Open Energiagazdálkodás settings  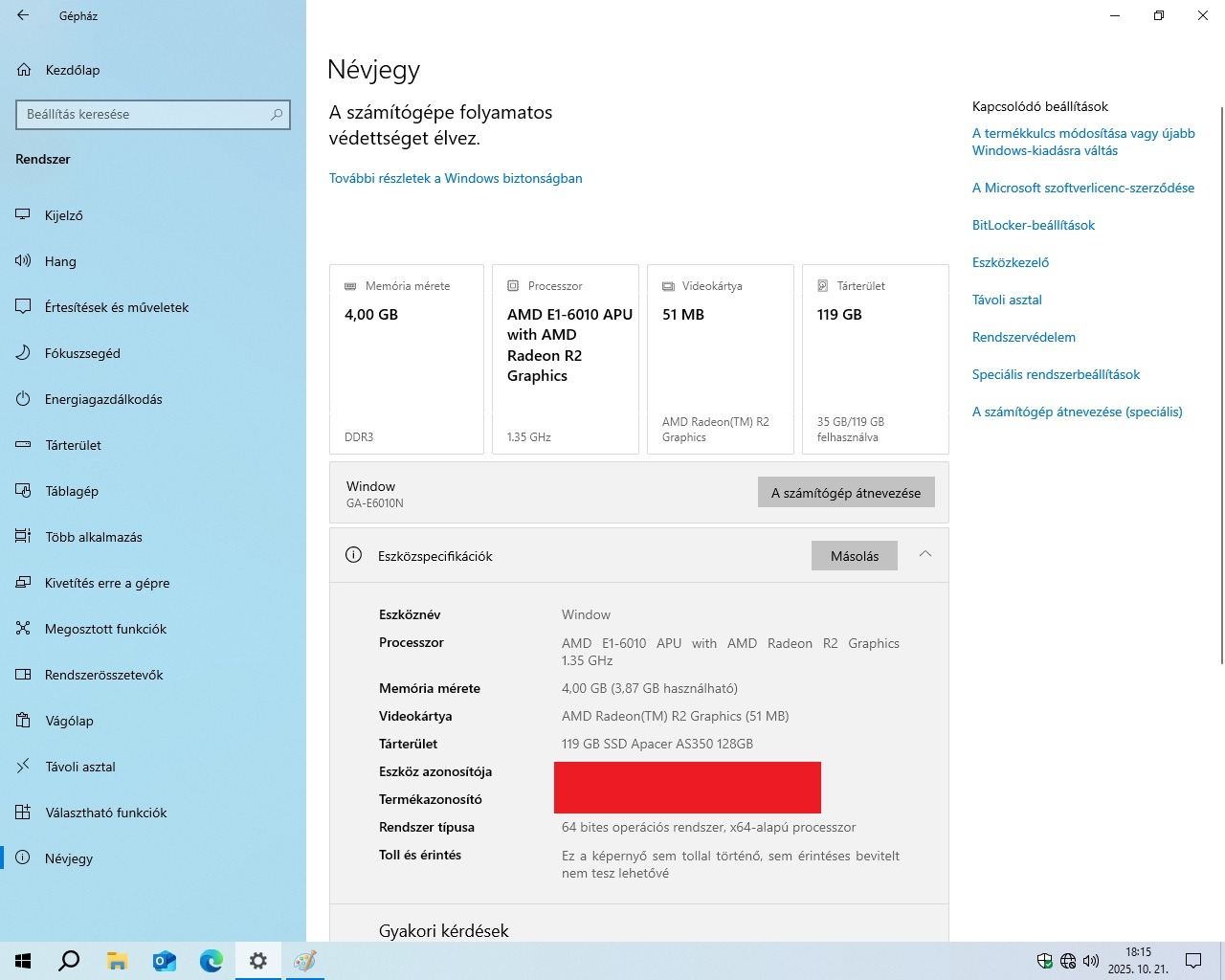pyautogui.click(x=153, y=399)
